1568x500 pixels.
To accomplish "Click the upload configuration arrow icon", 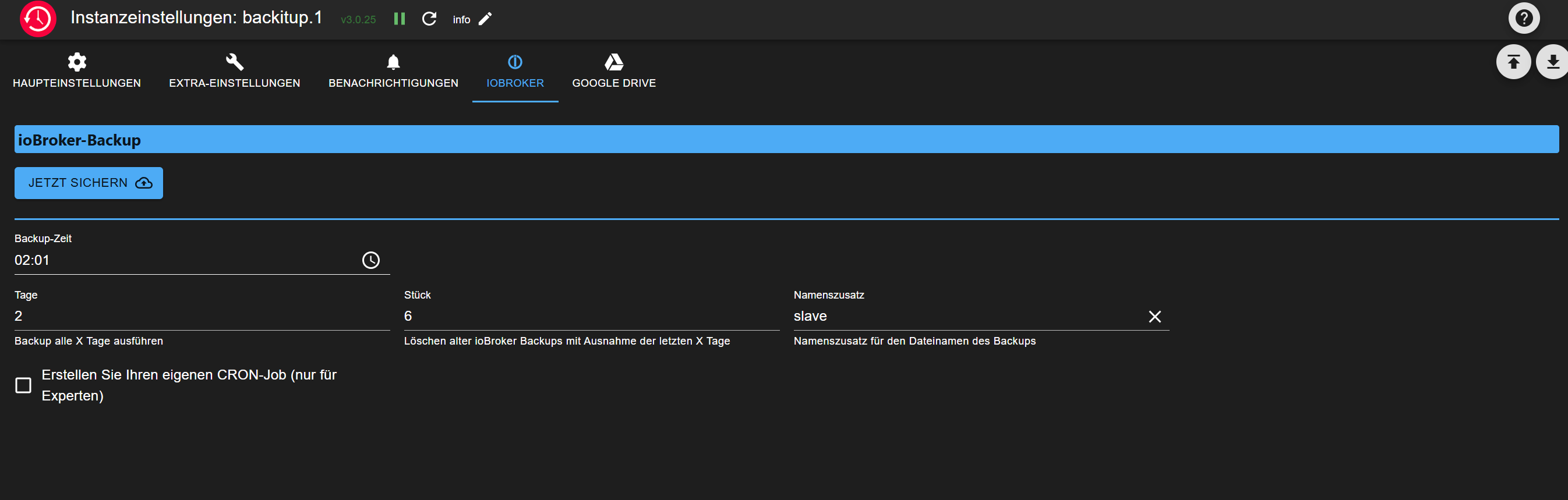I will click(1513, 62).
